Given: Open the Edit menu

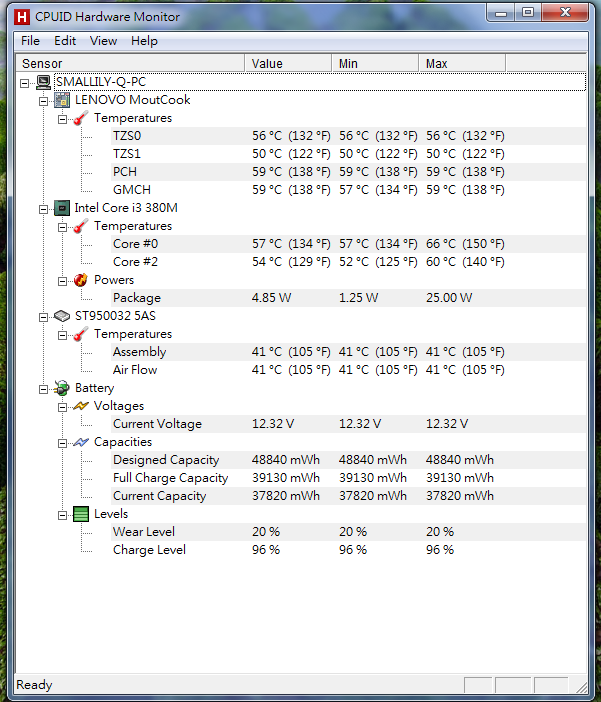Looking at the screenshot, I should point(65,41).
